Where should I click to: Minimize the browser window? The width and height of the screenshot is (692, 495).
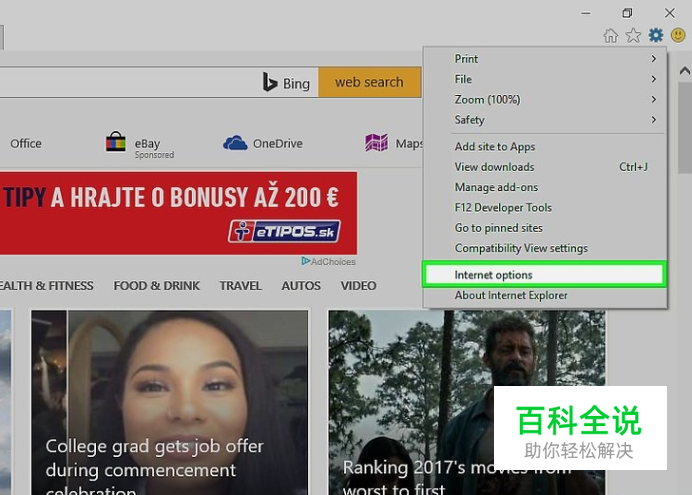coord(586,13)
